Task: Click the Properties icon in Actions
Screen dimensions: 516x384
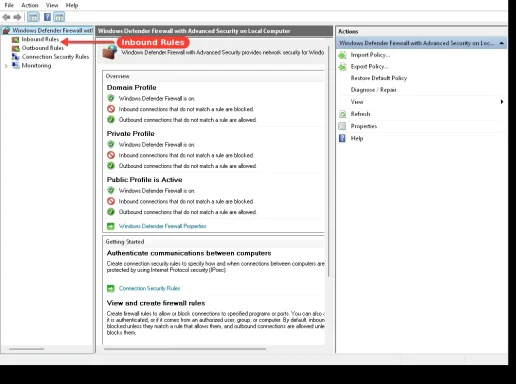Action: point(342,126)
